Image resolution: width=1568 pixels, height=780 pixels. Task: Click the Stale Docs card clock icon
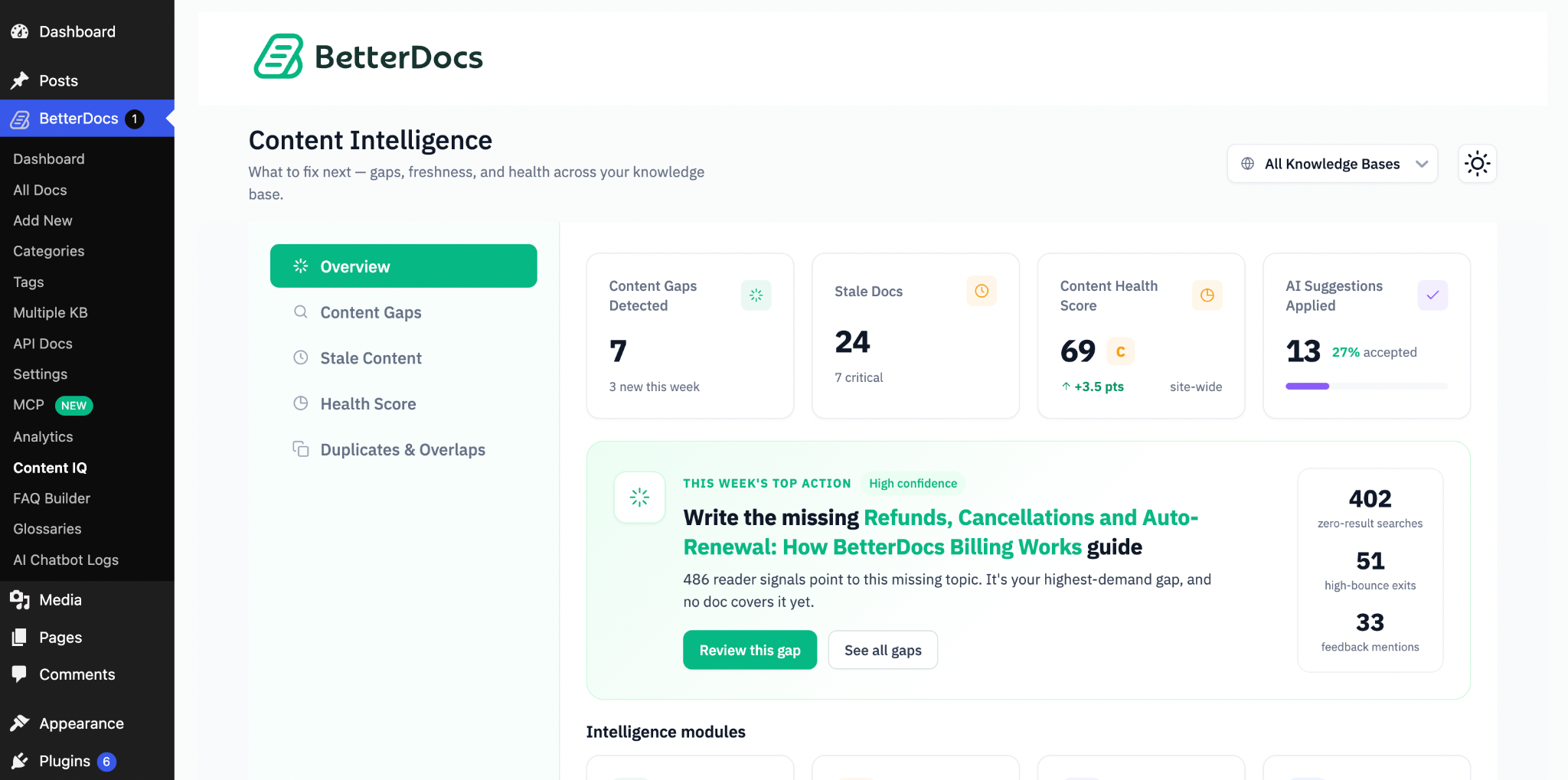pyautogui.click(x=982, y=291)
